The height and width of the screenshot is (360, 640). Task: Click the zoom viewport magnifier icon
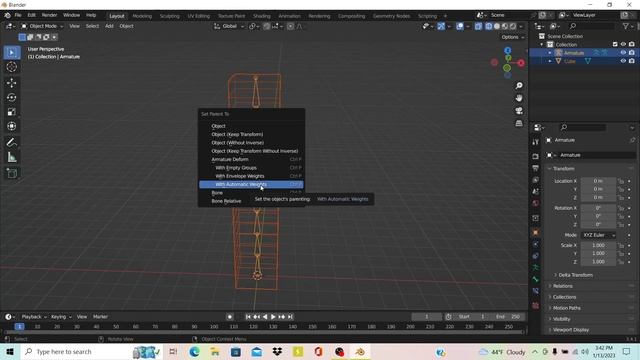(x=519, y=86)
